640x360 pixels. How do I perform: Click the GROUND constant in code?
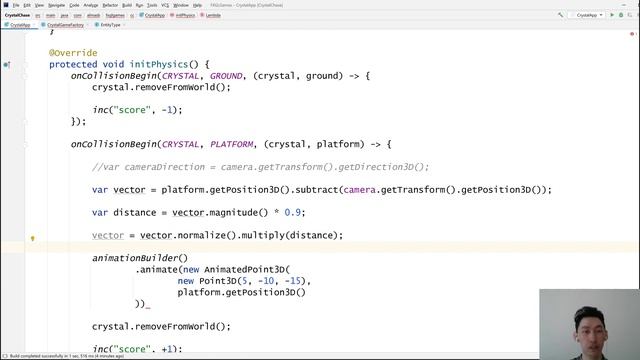click(x=226, y=76)
